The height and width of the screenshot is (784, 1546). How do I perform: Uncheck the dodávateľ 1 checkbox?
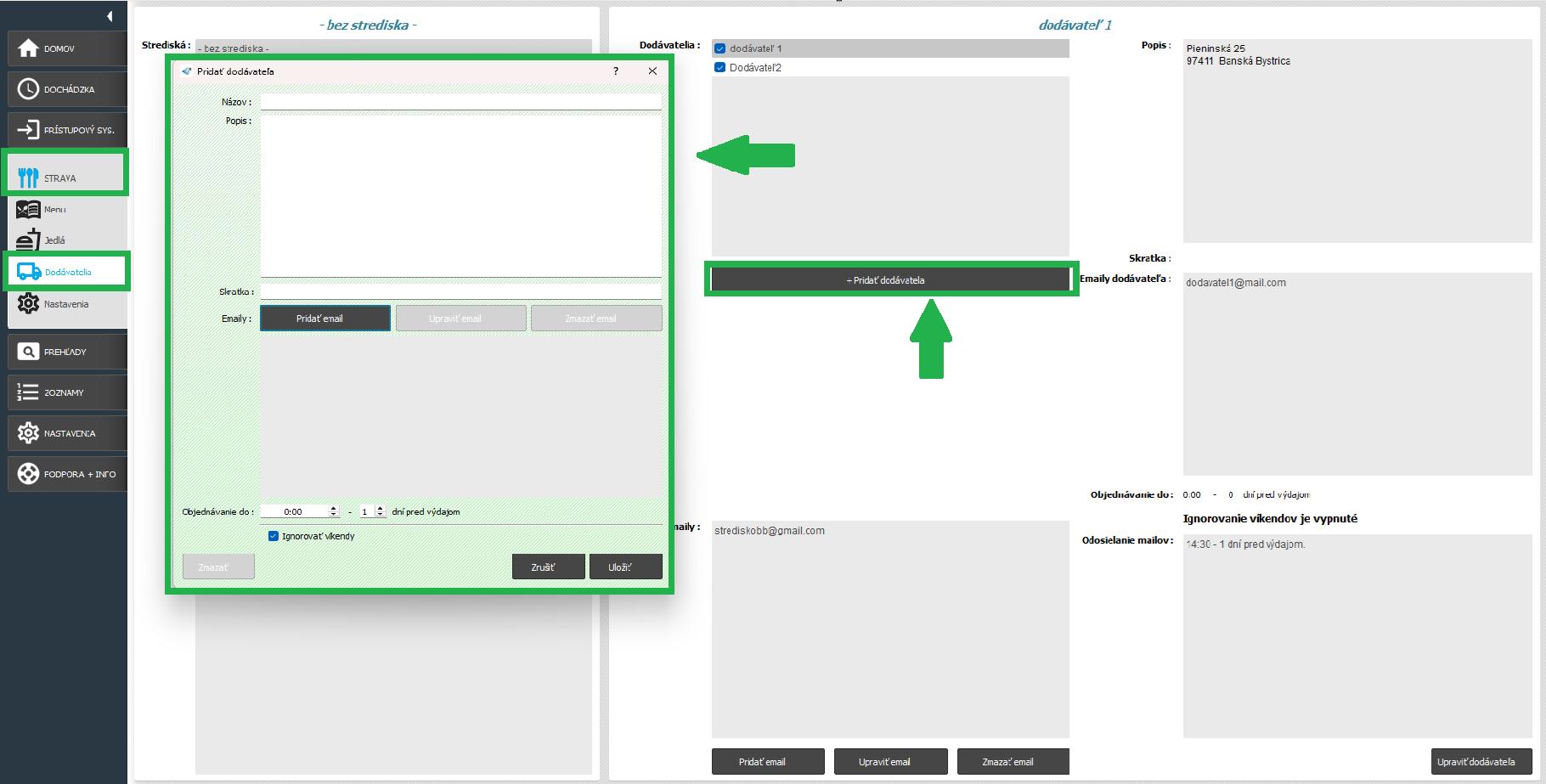pyautogui.click(x=720, y=49)
